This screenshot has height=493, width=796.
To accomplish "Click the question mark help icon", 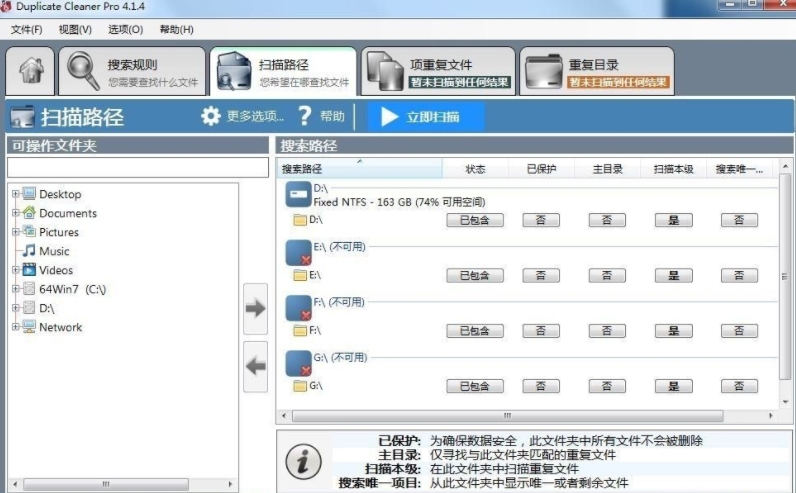I will click(x=305, y=116).
